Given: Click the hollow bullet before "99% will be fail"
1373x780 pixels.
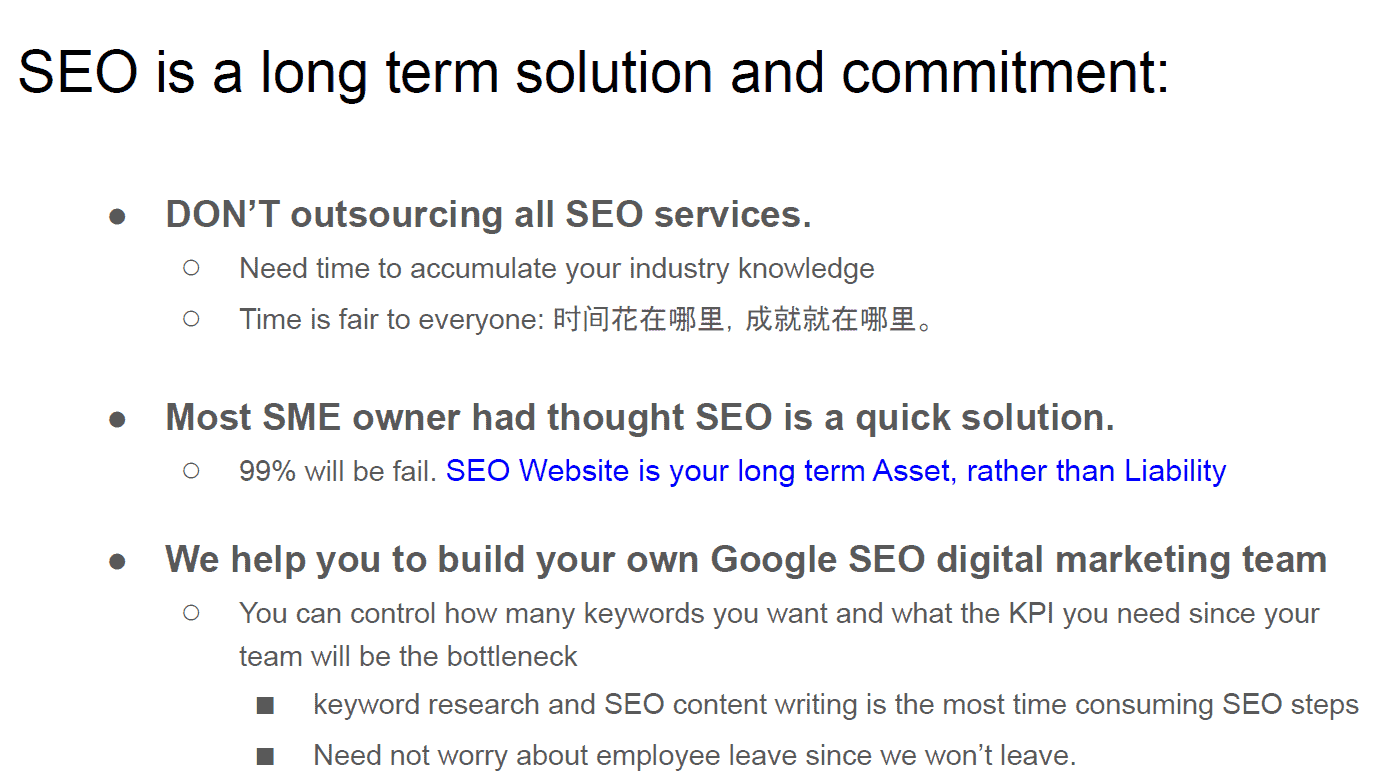Looking at the screenshot, I should [191, 470].
